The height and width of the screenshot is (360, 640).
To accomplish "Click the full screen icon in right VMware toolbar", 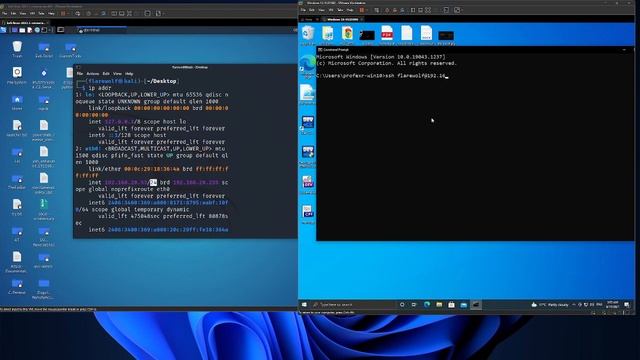I will [428, 10].
